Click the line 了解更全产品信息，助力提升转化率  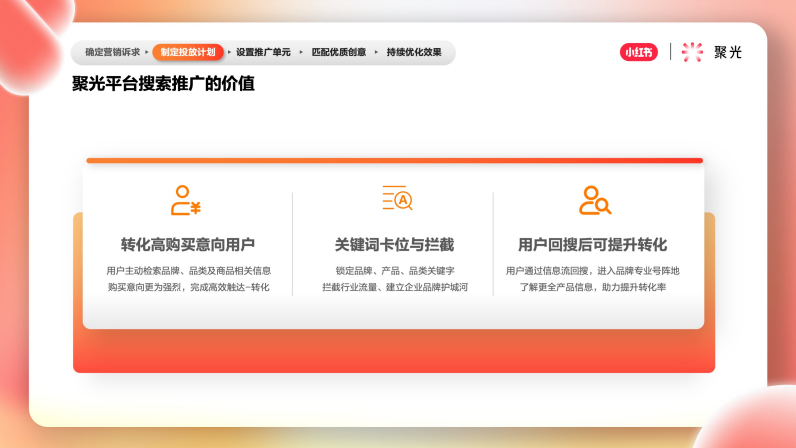click(x=592, y=287)
